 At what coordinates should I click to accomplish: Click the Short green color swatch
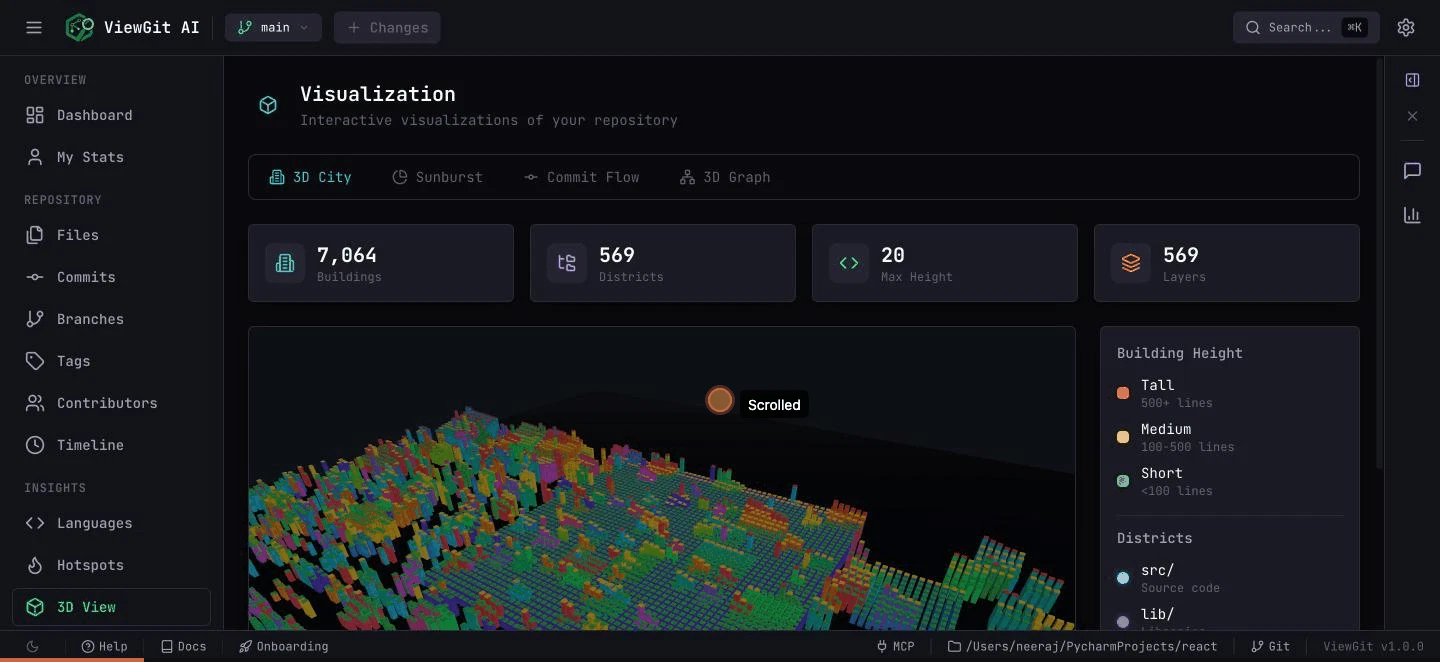pos(1123,481)
